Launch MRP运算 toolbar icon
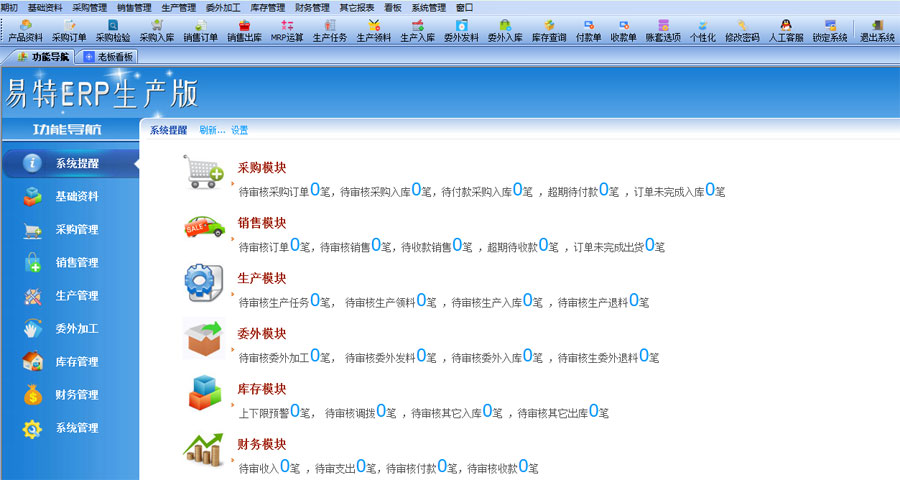 coord(286,31)
